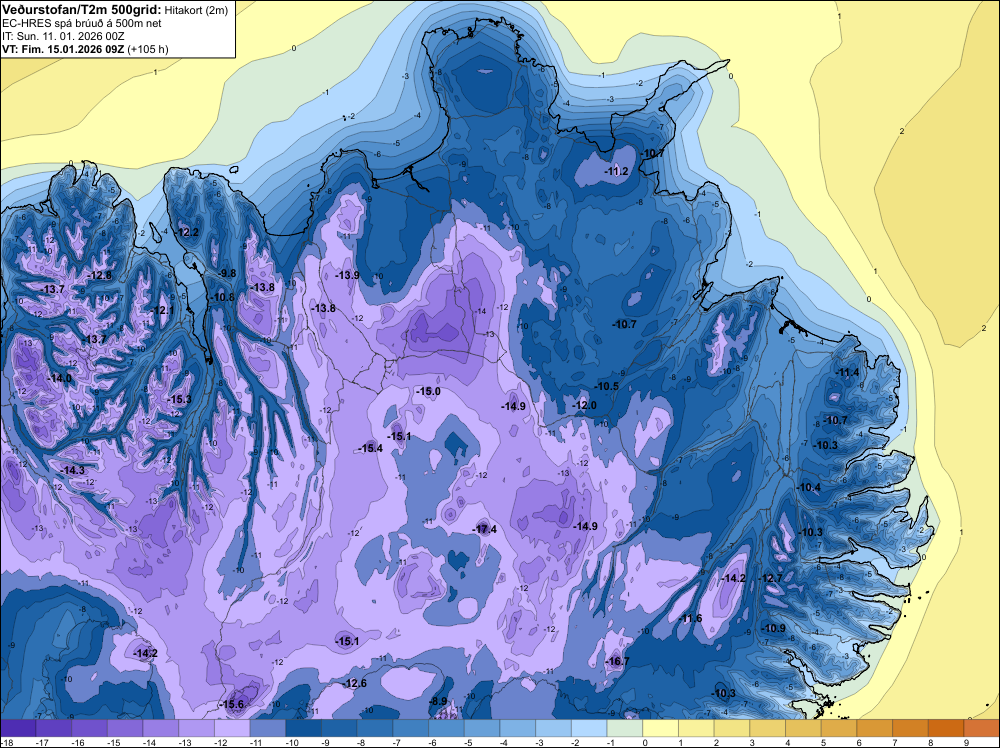Click the legend swatch above the -12 label
Image resolution: width=1000 pixels, height=748 pixels.
coord(232,728)
